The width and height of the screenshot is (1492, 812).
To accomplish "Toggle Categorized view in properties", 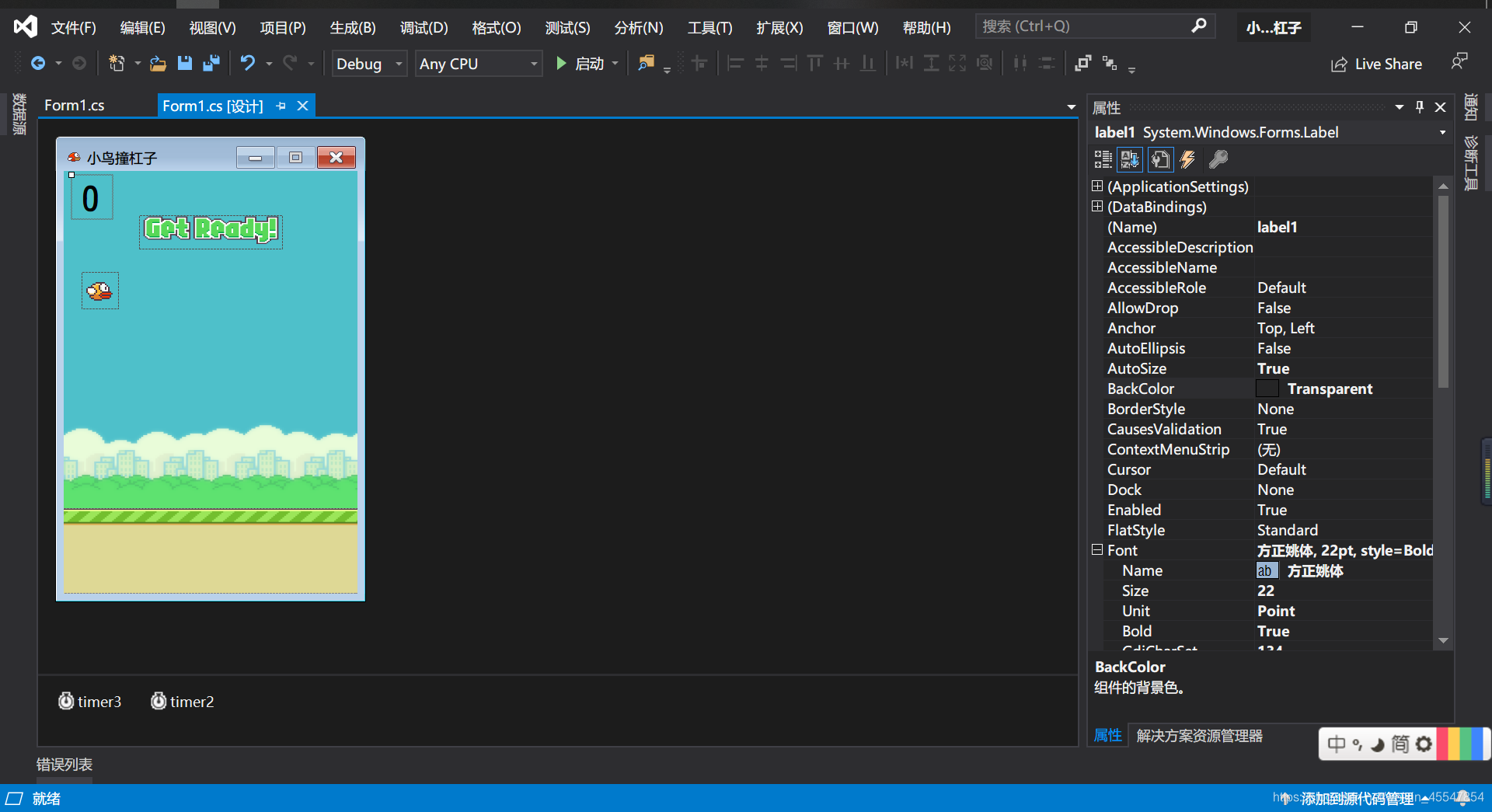I will pos(1103,159).
